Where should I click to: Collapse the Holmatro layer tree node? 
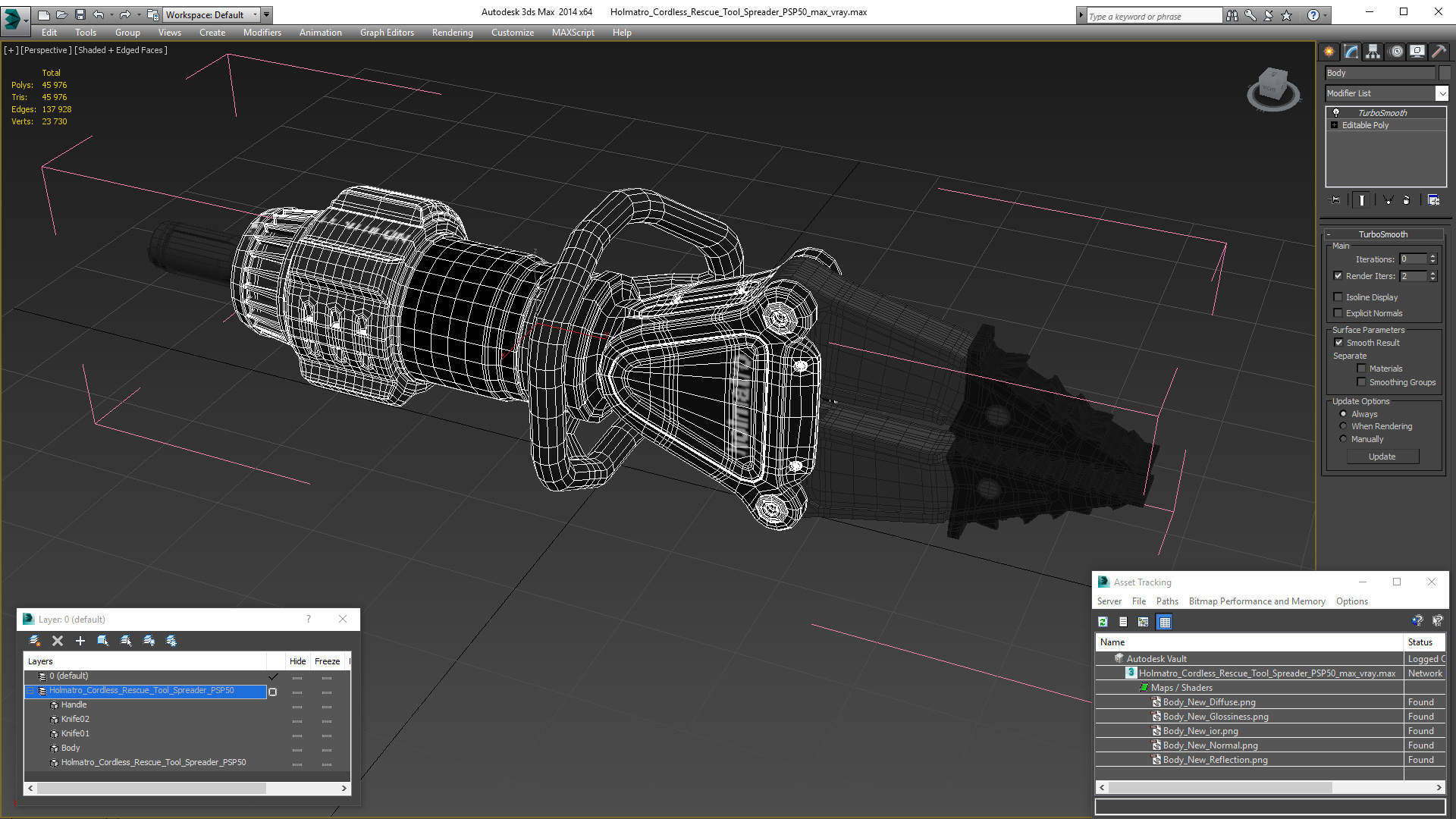click(30, 691)
